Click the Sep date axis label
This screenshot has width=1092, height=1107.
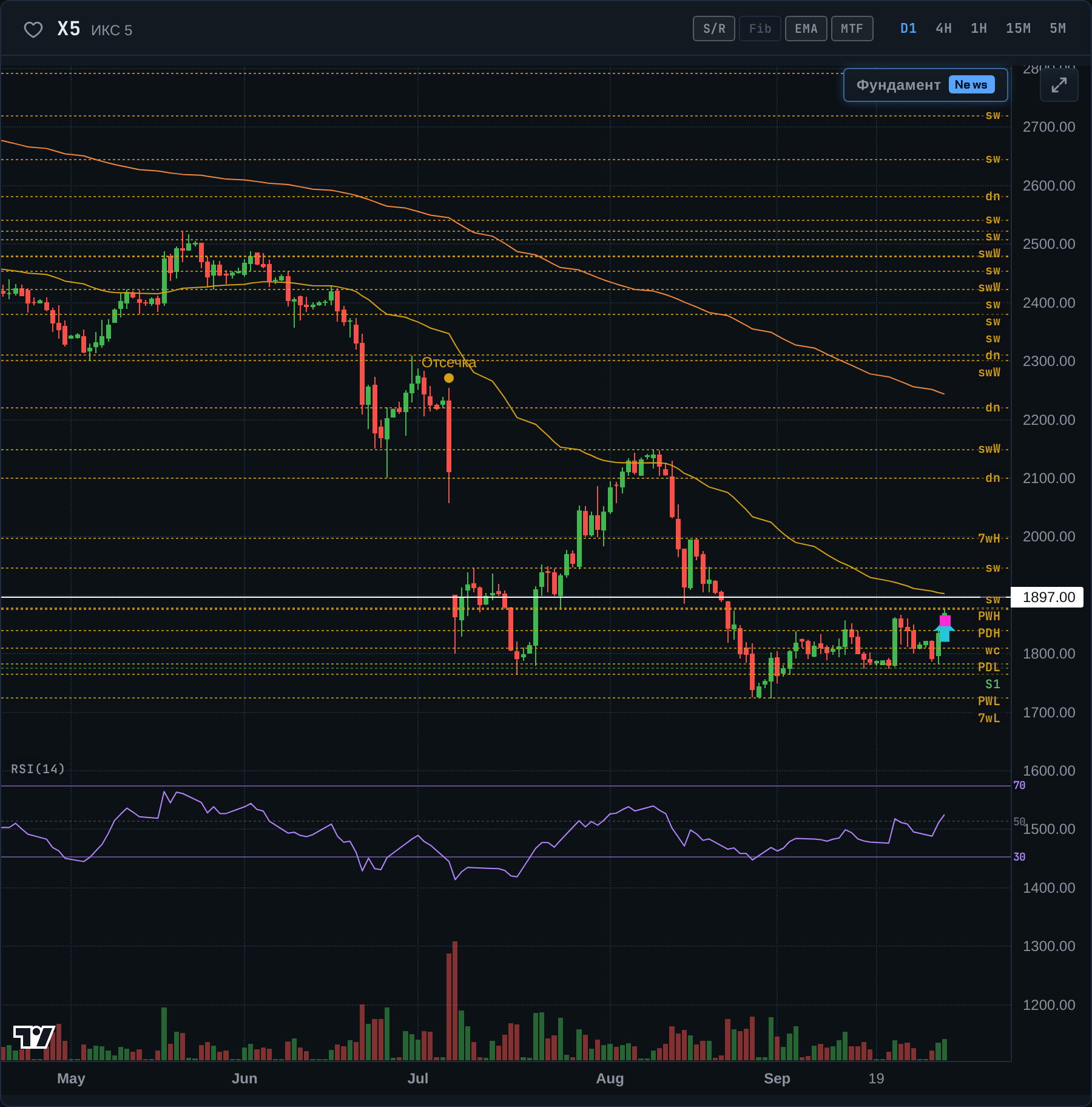tap(777, 1078)
